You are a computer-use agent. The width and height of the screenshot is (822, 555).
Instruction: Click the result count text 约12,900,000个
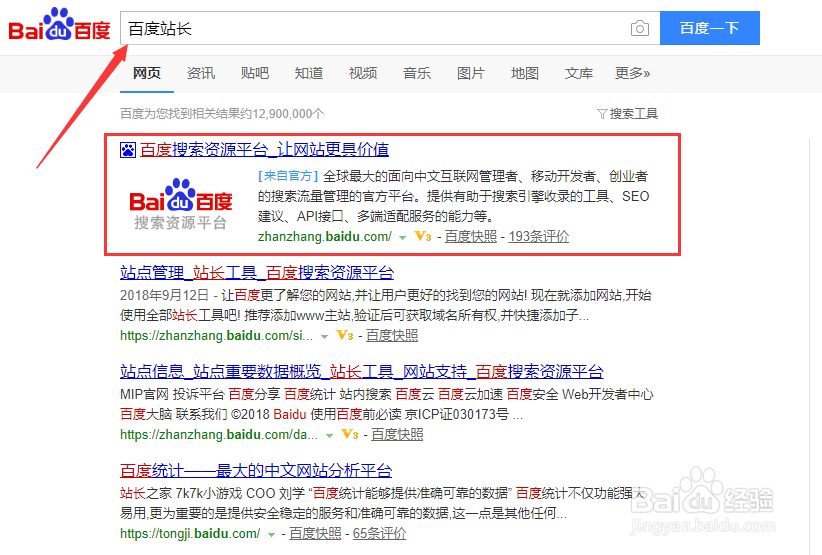click(x=282, y=114)
